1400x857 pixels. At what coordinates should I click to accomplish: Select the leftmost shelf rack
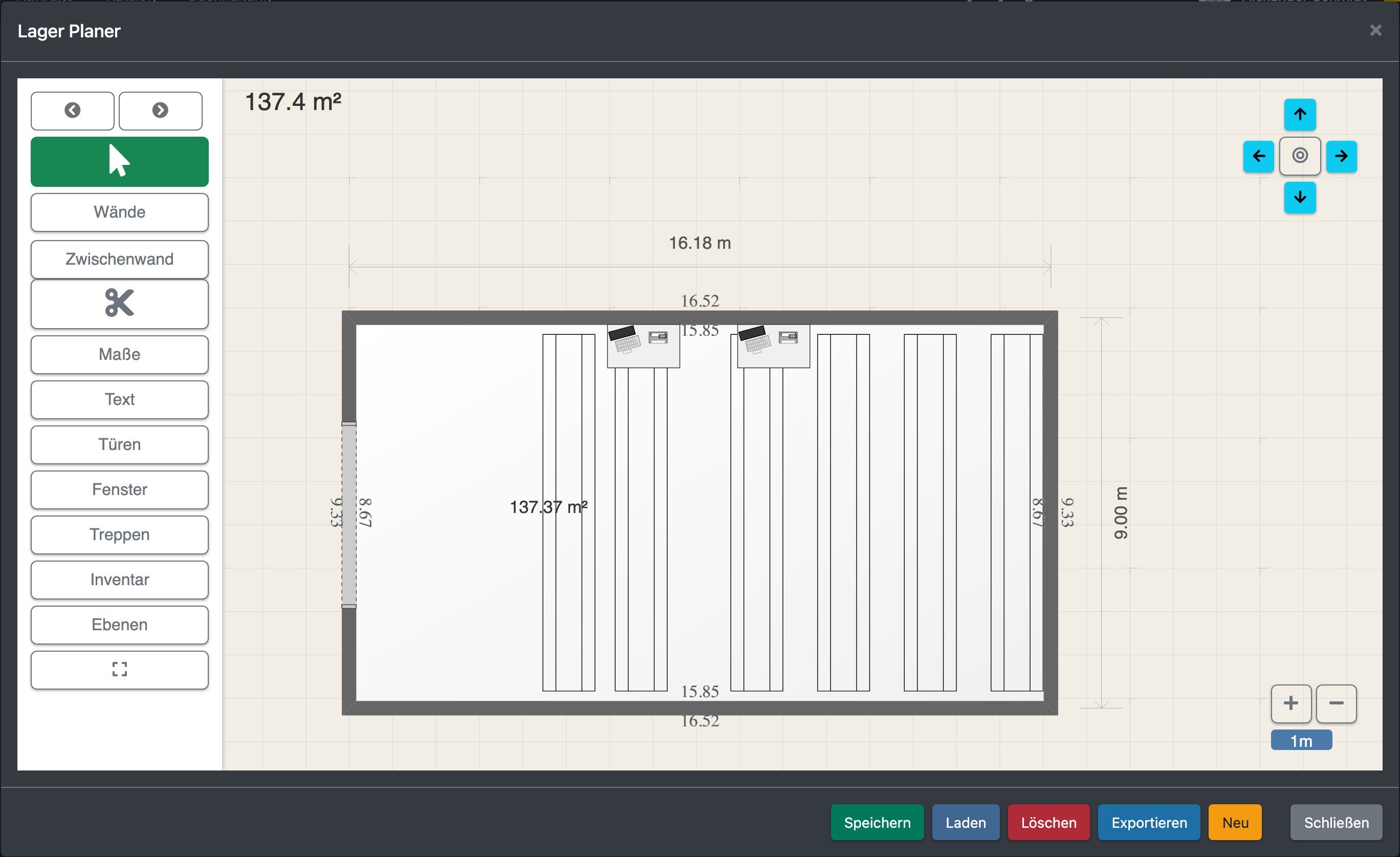point(568,512)
